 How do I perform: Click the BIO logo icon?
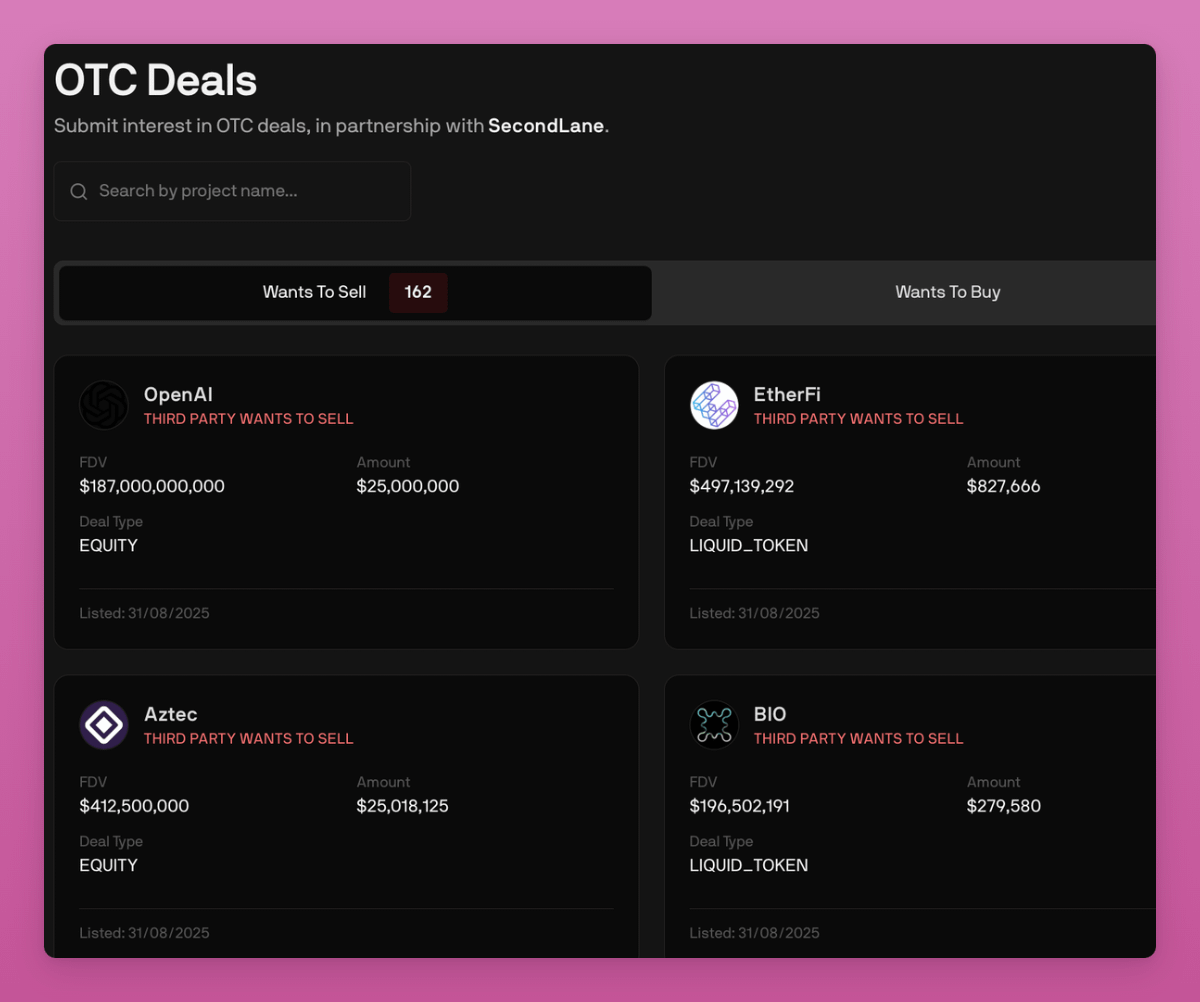point(714,725)
